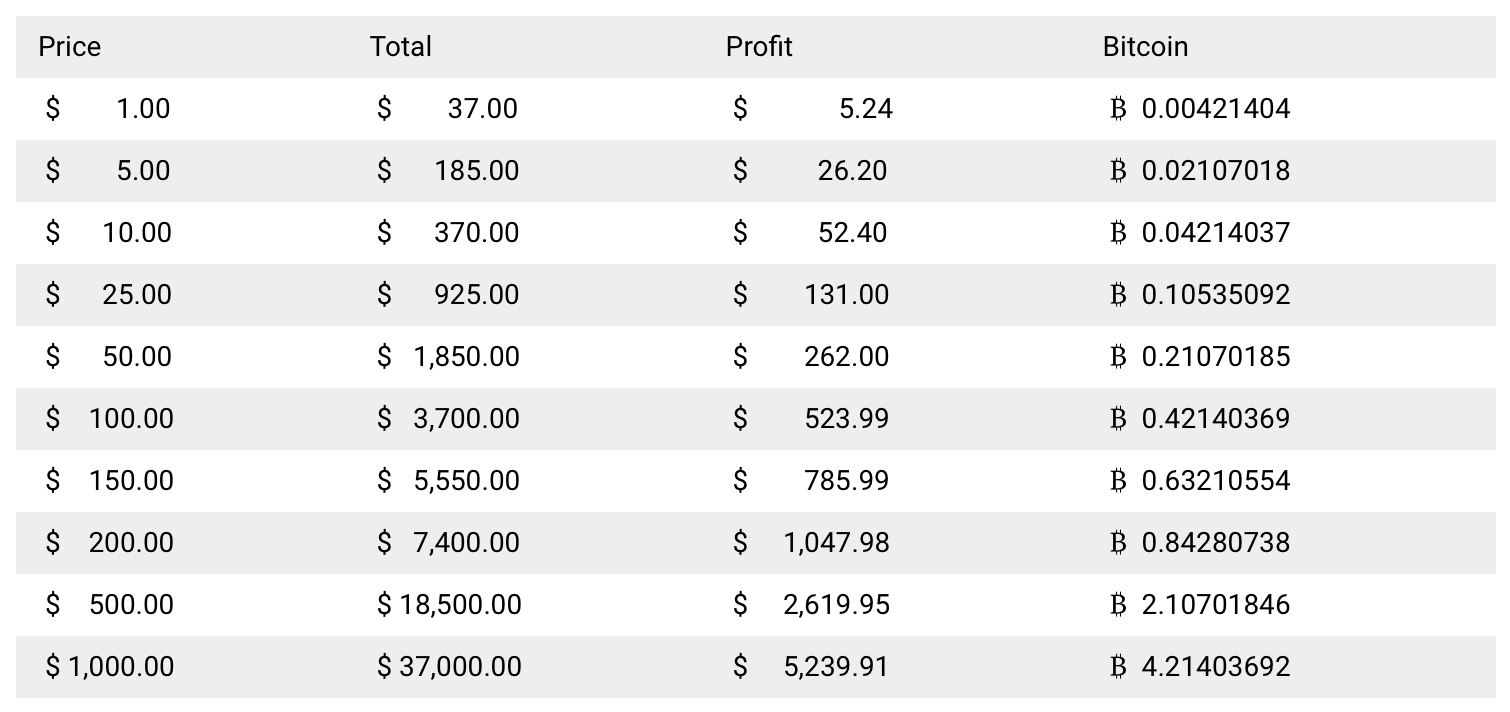The image size is (1510, 712).
Task: Click Bitcoin symbol beside 0.02107018
Action: pyautogui.click(x=1119, y=170)
